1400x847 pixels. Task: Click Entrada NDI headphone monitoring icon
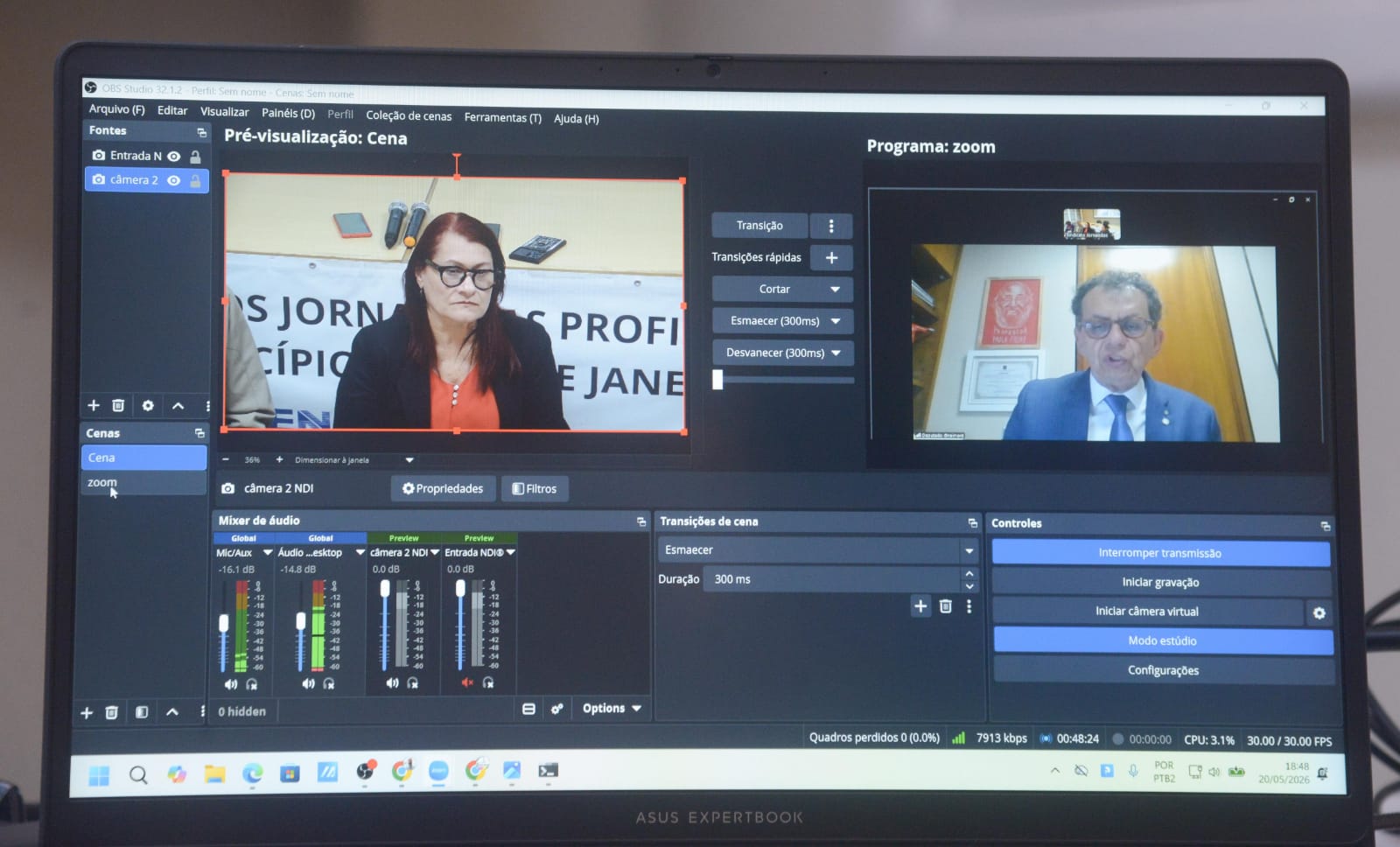coord(488,682)
